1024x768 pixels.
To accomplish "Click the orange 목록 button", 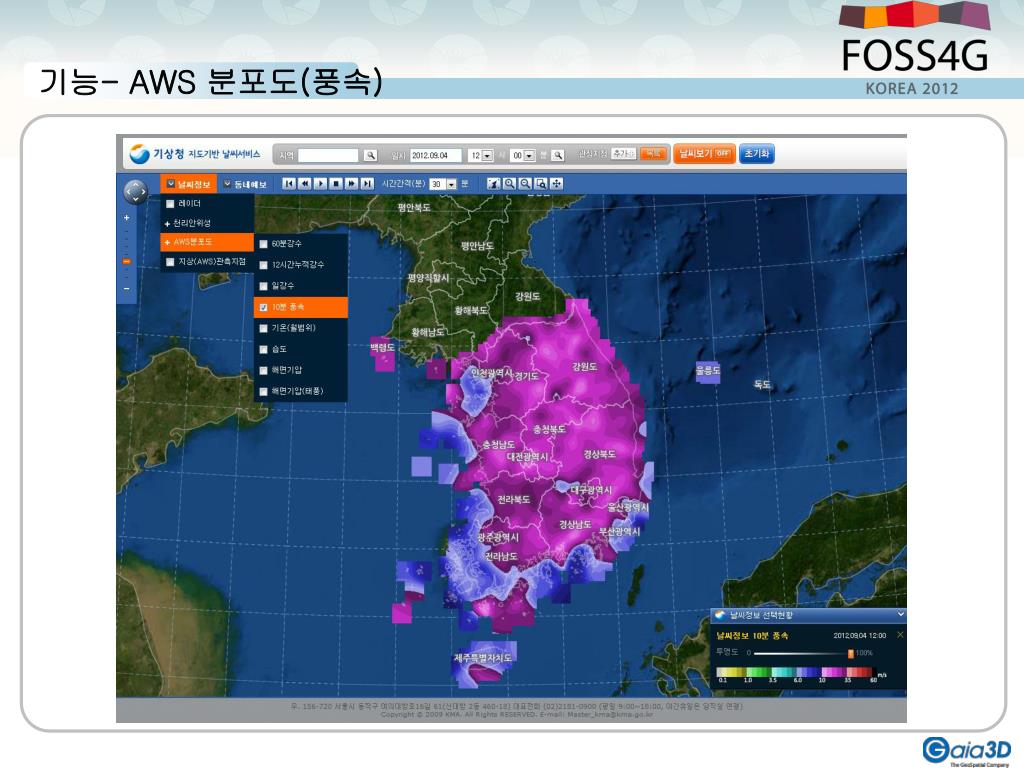I will click(652, 154).
